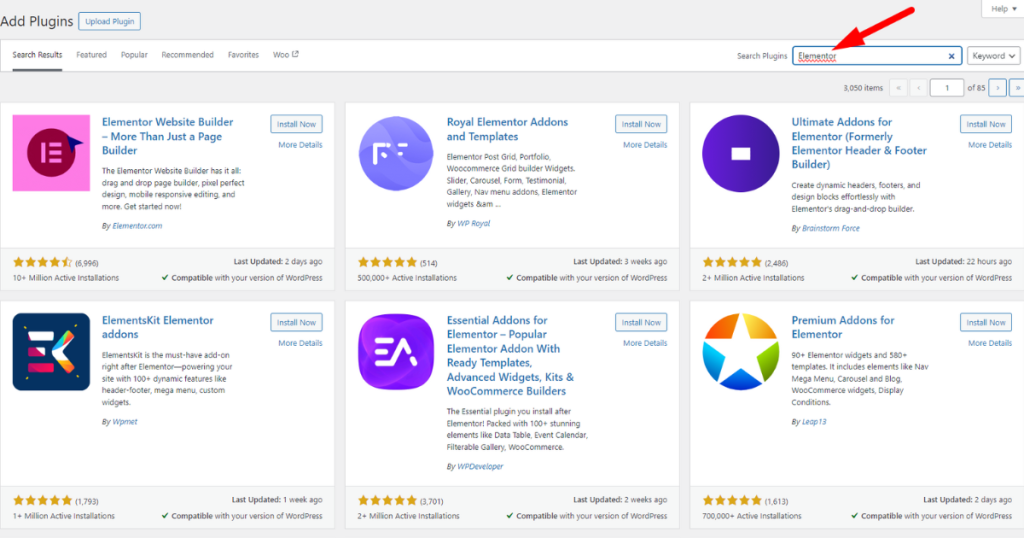Open the ElementsKit Elementor addons title link
The height and width of the screenshot is (538, 1024).
[157, 327]
